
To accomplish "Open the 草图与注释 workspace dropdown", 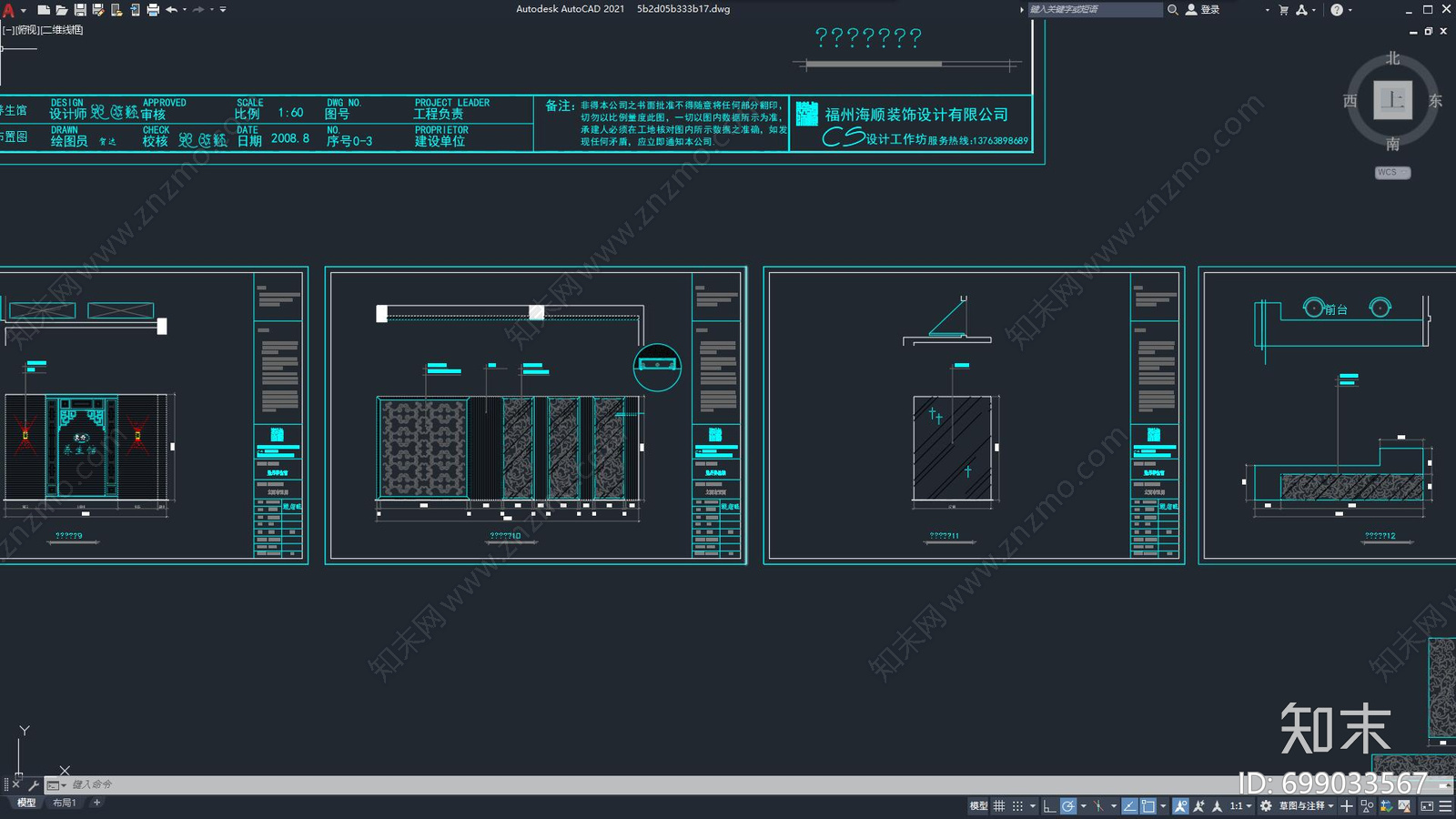I will pyautogui.click(x=1306, y=805).
